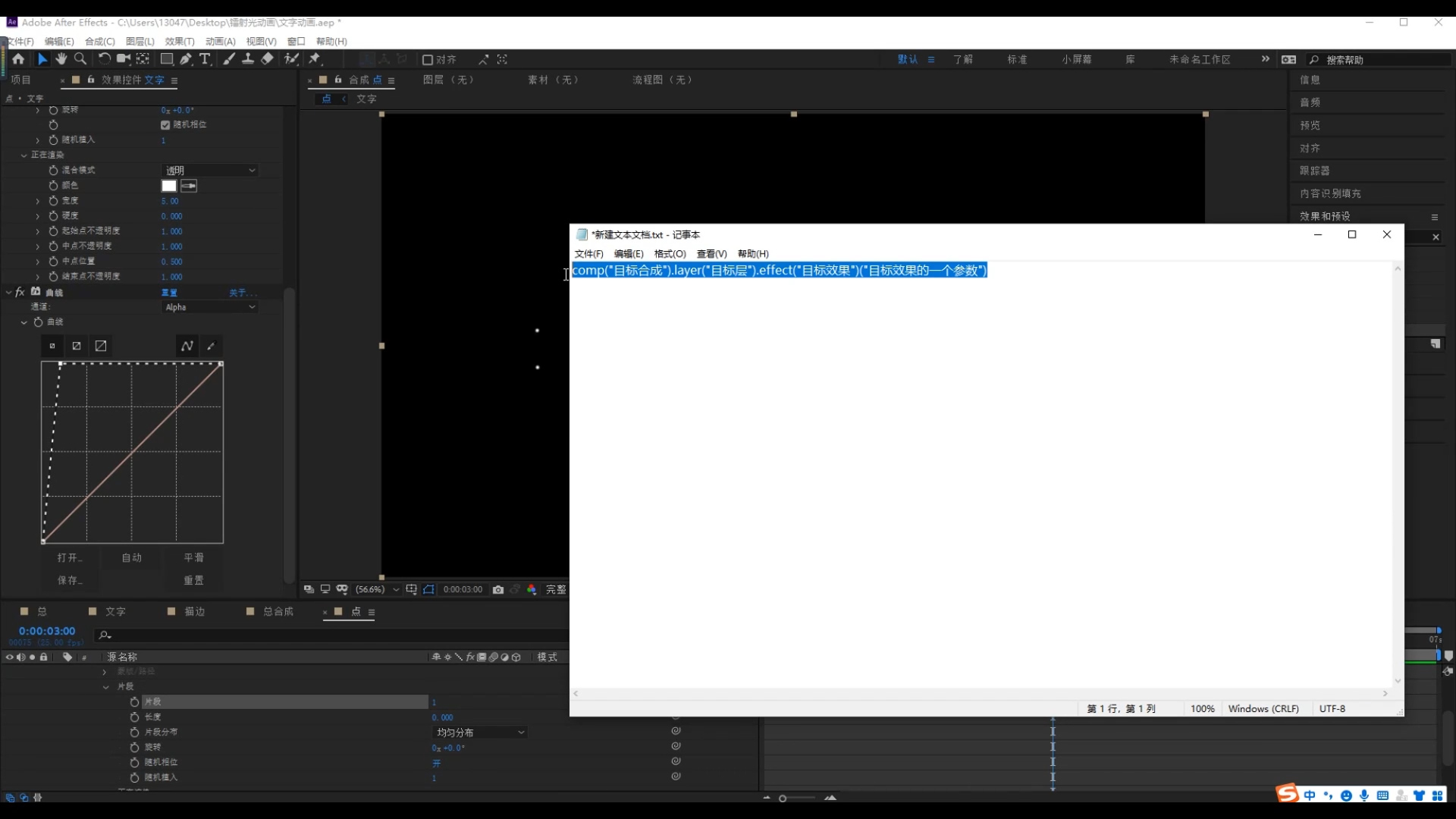This screenshot has height=819, width=1456.
Task: Select the Puppet Pin tool
Action: coord(315,59)
